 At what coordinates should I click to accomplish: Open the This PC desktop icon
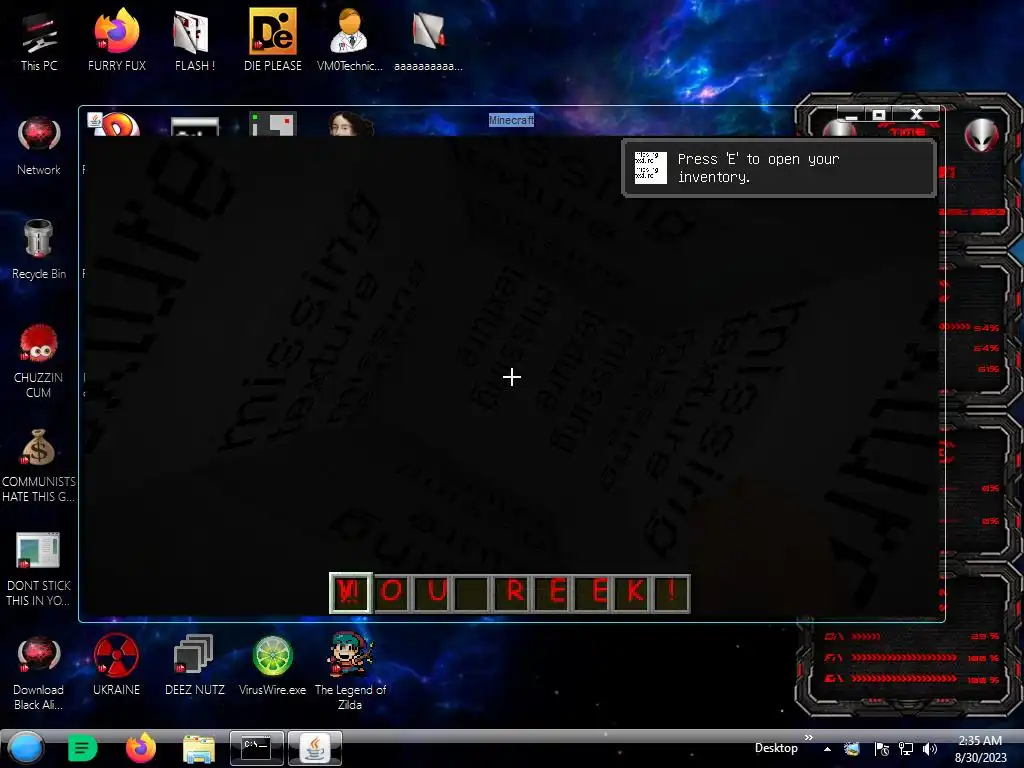tap(39, 40)
